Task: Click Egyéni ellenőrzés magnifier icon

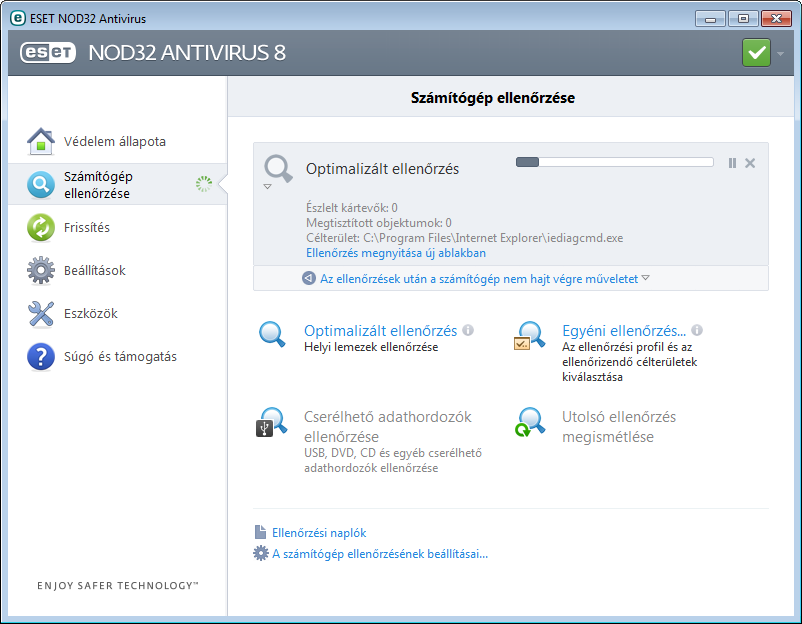Action: coord(529,336)
